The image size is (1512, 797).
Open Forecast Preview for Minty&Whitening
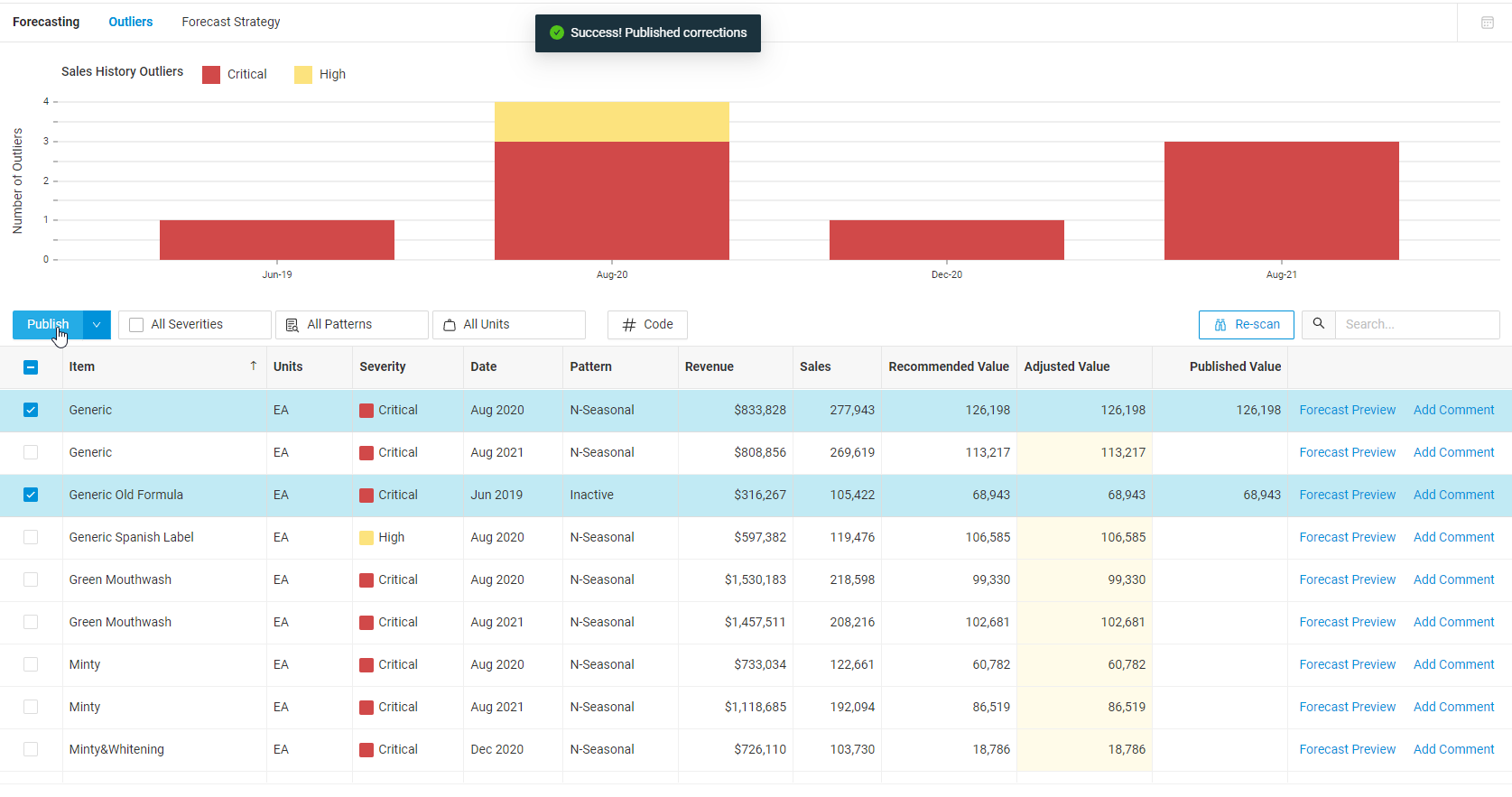[1348, 749]
